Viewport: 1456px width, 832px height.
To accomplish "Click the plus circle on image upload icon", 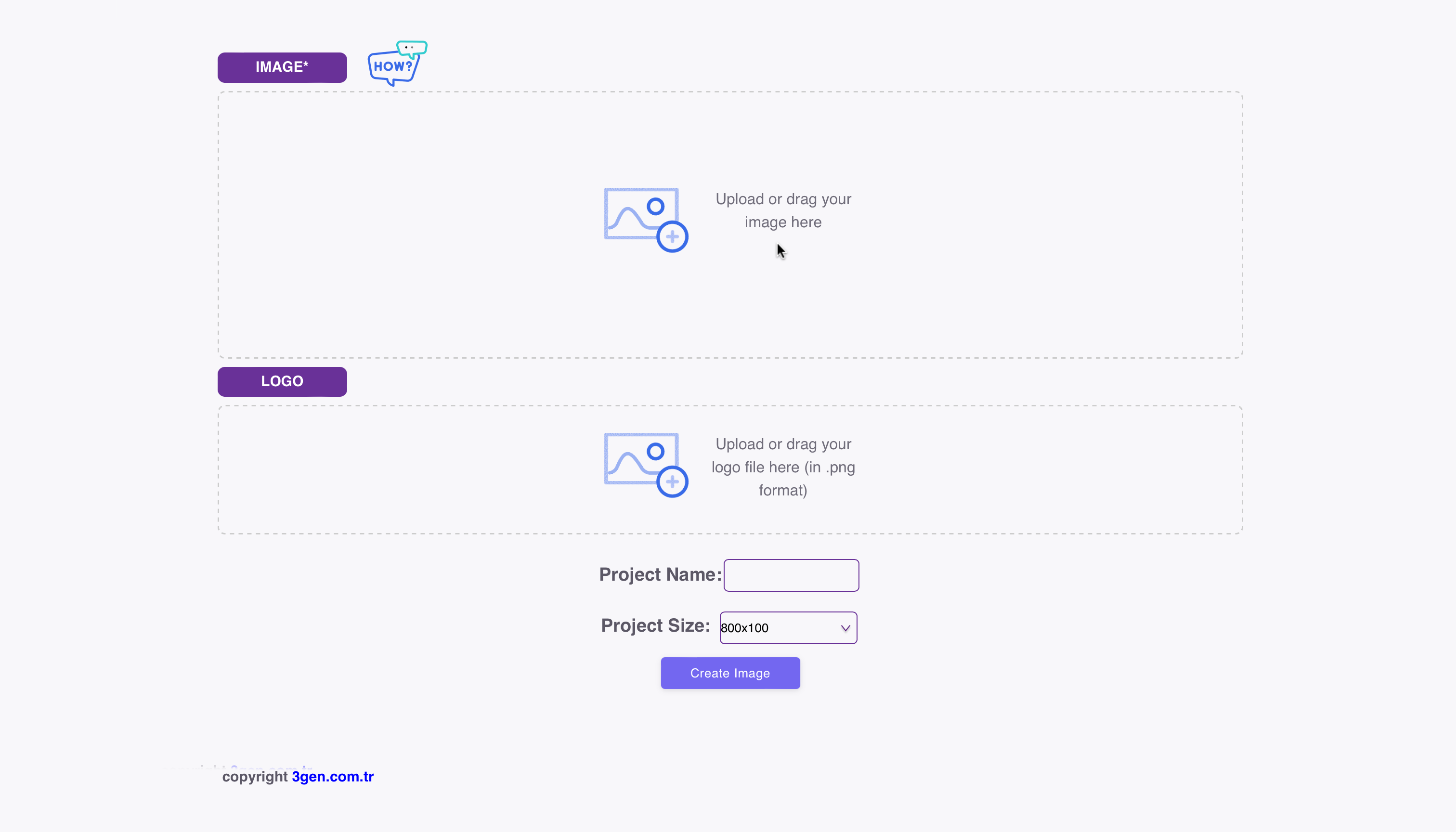I will (x=672, y=236).
